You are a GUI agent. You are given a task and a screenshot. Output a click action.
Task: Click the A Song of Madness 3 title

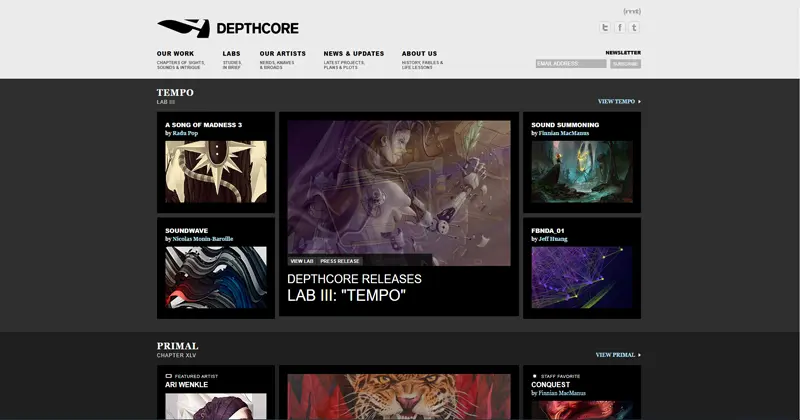[204, 125]
